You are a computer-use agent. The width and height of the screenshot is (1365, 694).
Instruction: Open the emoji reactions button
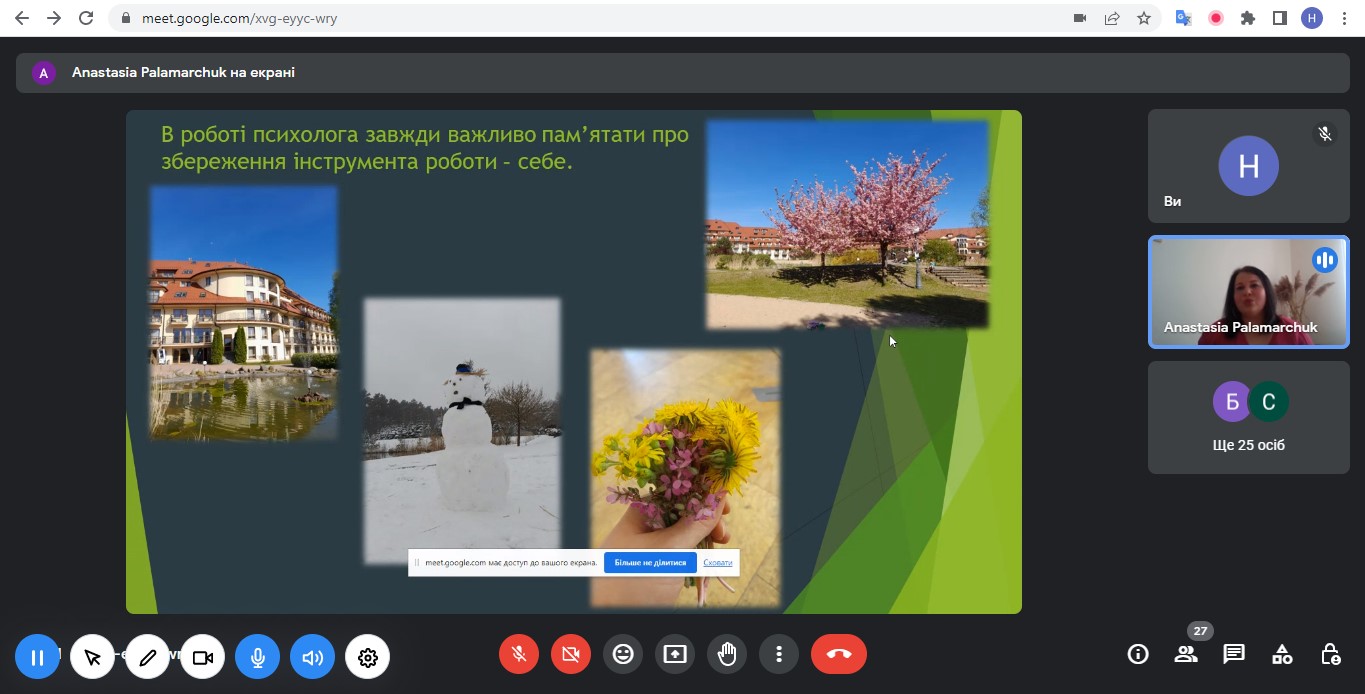tap(623, 654)
